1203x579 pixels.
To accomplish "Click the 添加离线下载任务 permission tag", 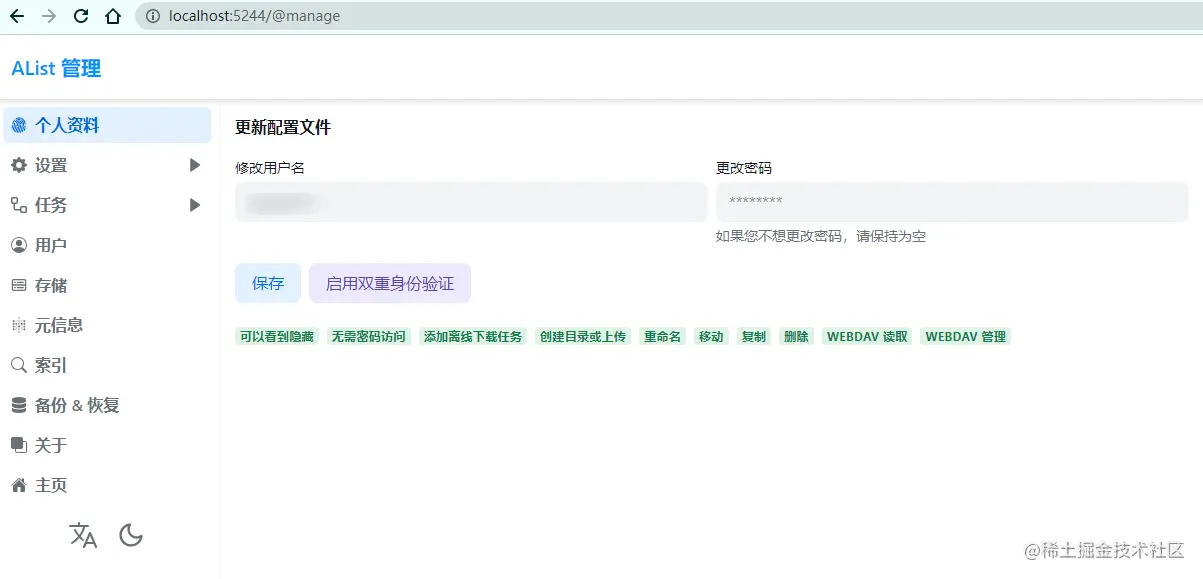I will tap(473, 337).
